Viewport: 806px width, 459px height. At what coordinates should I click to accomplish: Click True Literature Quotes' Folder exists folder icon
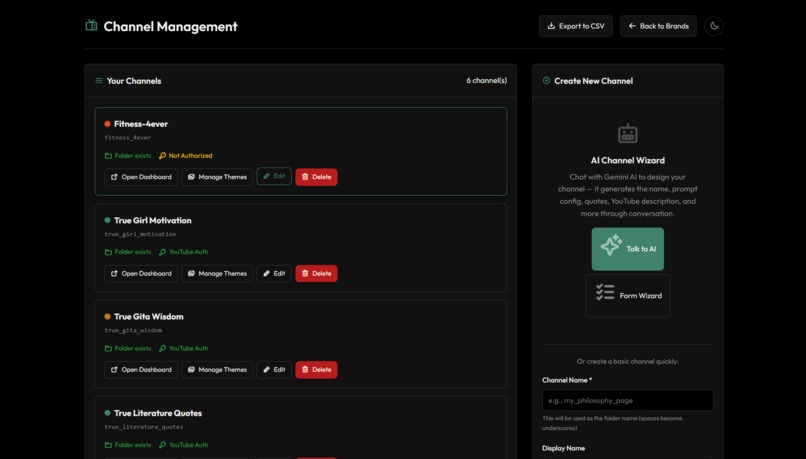pos(108,445)
